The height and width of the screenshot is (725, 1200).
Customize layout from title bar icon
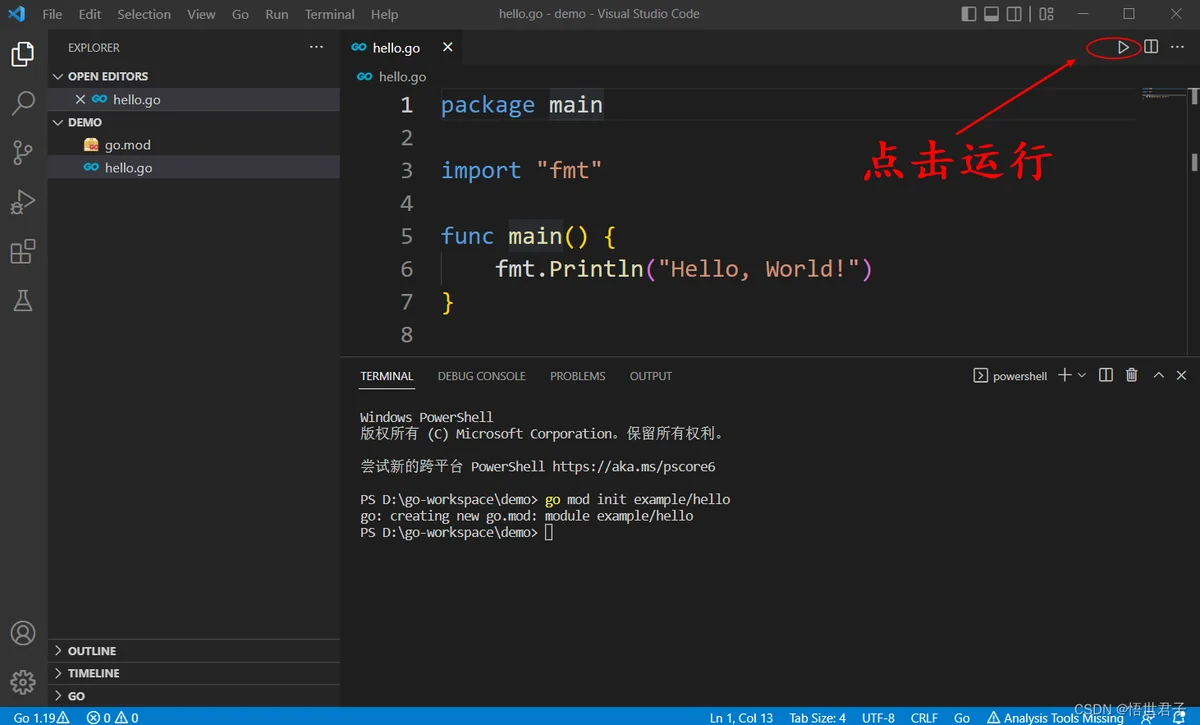tap(1046, 14)
